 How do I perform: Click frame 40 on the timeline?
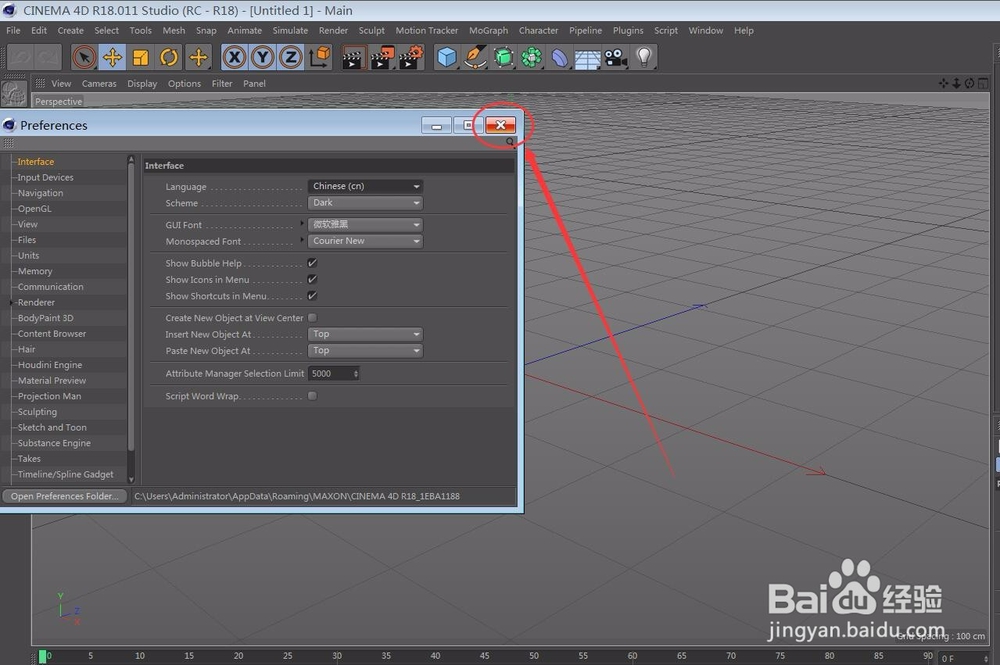click(x=435, y=655)
